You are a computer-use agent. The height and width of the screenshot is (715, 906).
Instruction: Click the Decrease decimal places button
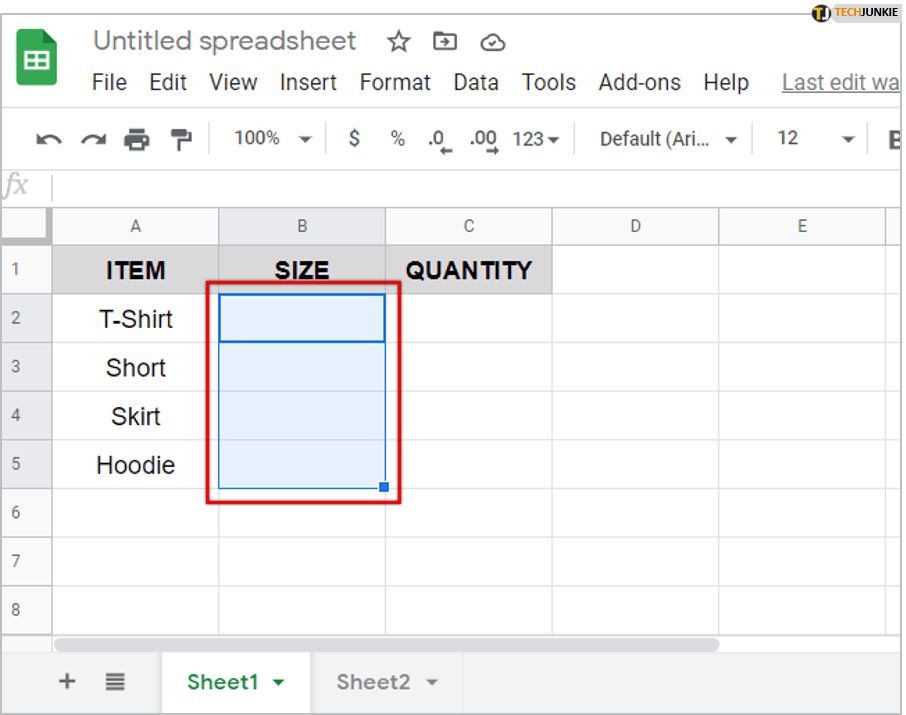click(438, 140)
